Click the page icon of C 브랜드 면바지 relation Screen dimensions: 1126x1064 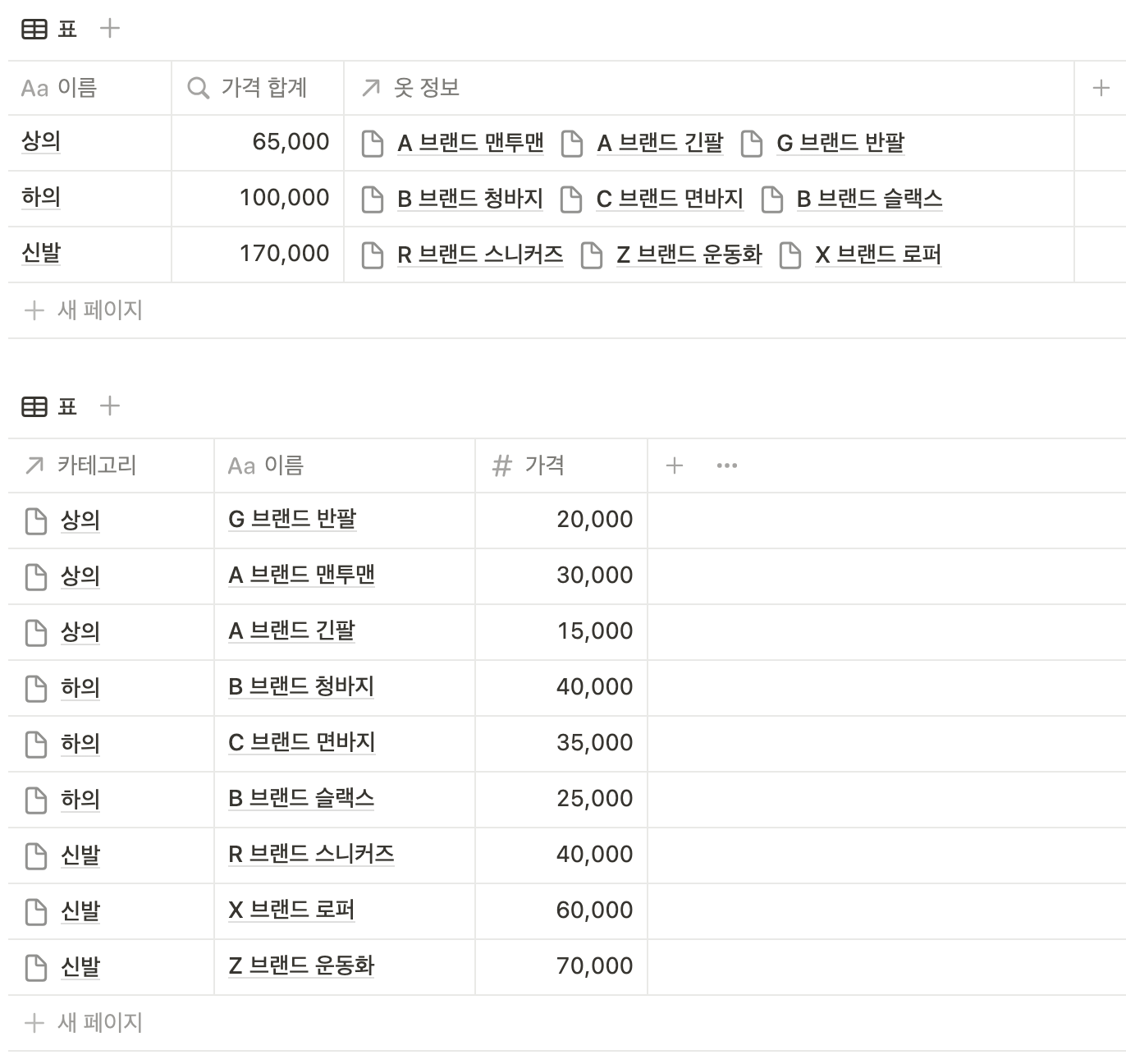[571, 199]
